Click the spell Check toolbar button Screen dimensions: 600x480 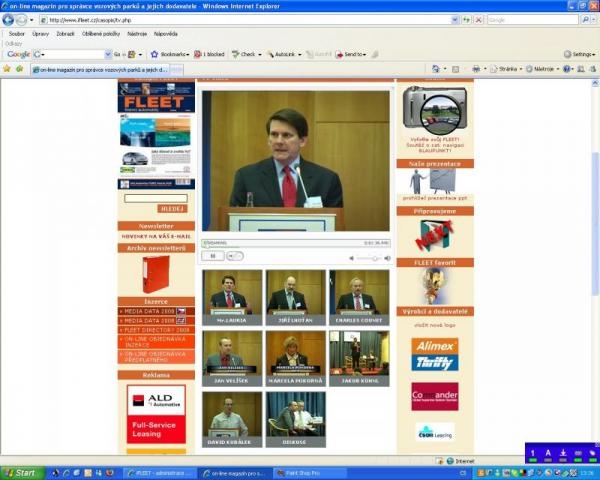pos(246,54)
